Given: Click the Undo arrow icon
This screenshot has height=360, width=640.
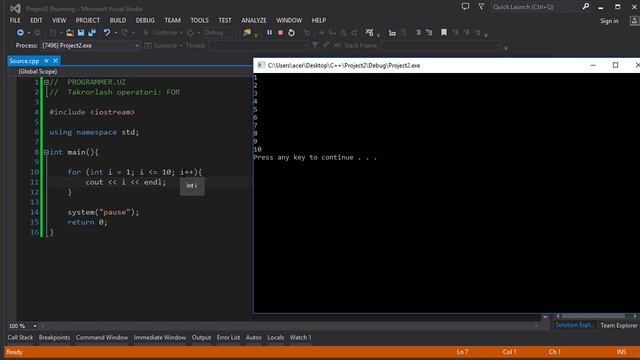Looking at the screenshot, I should click(107, 33).
